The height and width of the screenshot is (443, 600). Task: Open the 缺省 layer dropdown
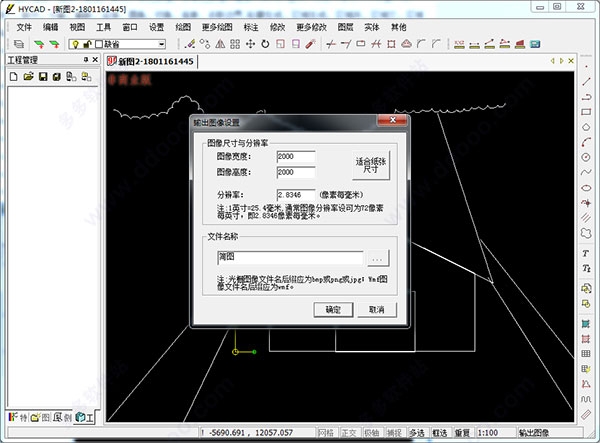(x=162, y=44)
